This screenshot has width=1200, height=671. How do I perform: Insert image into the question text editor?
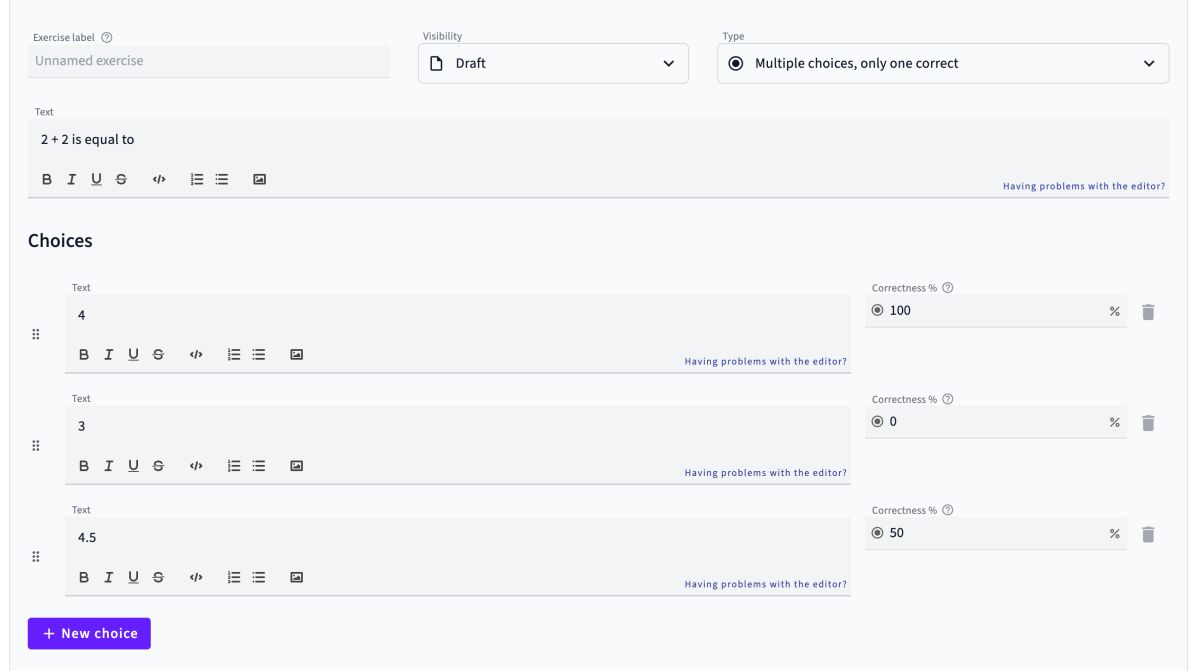pos(259,179)
